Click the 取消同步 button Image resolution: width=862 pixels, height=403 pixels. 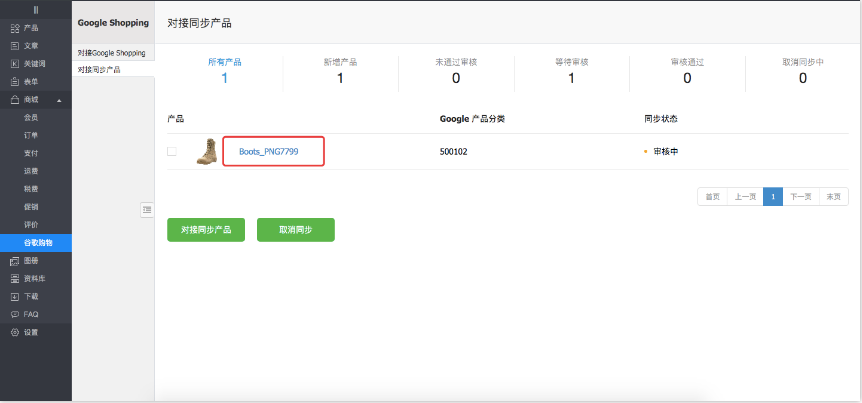pyautogui.click(x=295, y=230)
